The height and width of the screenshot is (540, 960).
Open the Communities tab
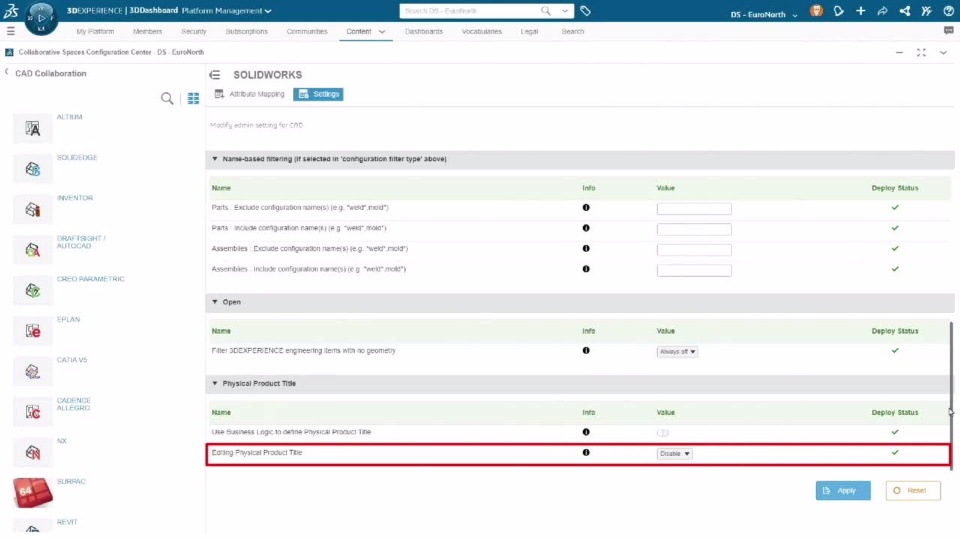(307, 31)
